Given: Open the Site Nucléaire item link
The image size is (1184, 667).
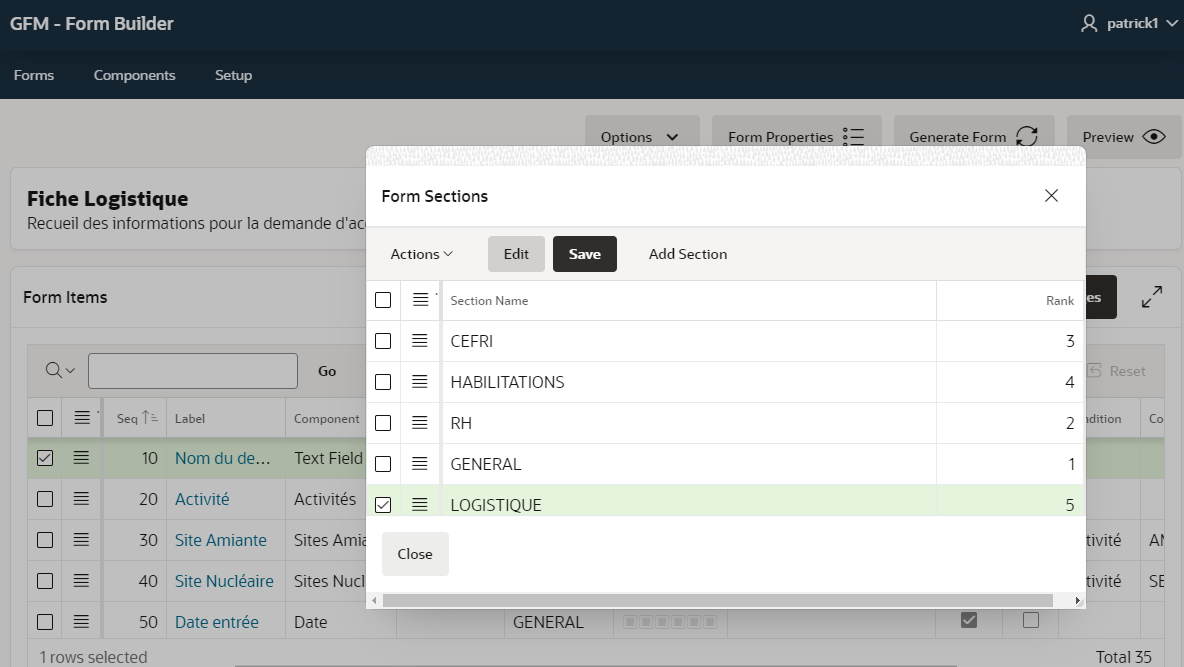Looking at the screenshot, I should click(x=225, y=580).
